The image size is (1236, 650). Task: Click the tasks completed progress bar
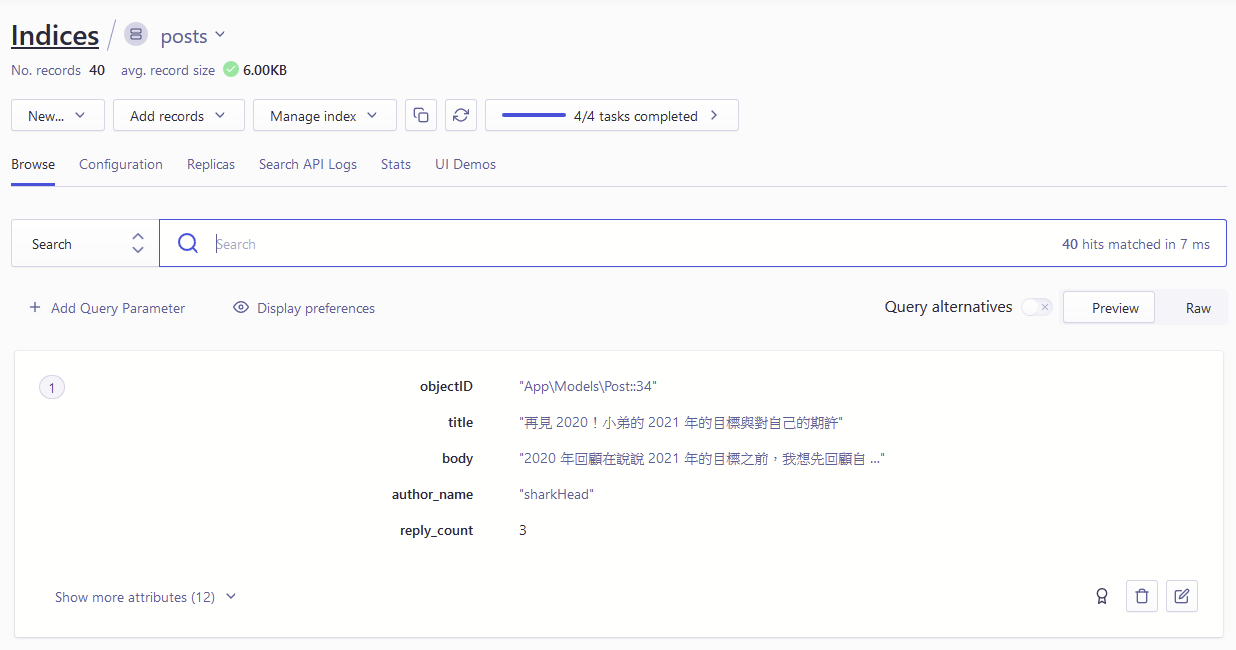[x=534, y=115]
